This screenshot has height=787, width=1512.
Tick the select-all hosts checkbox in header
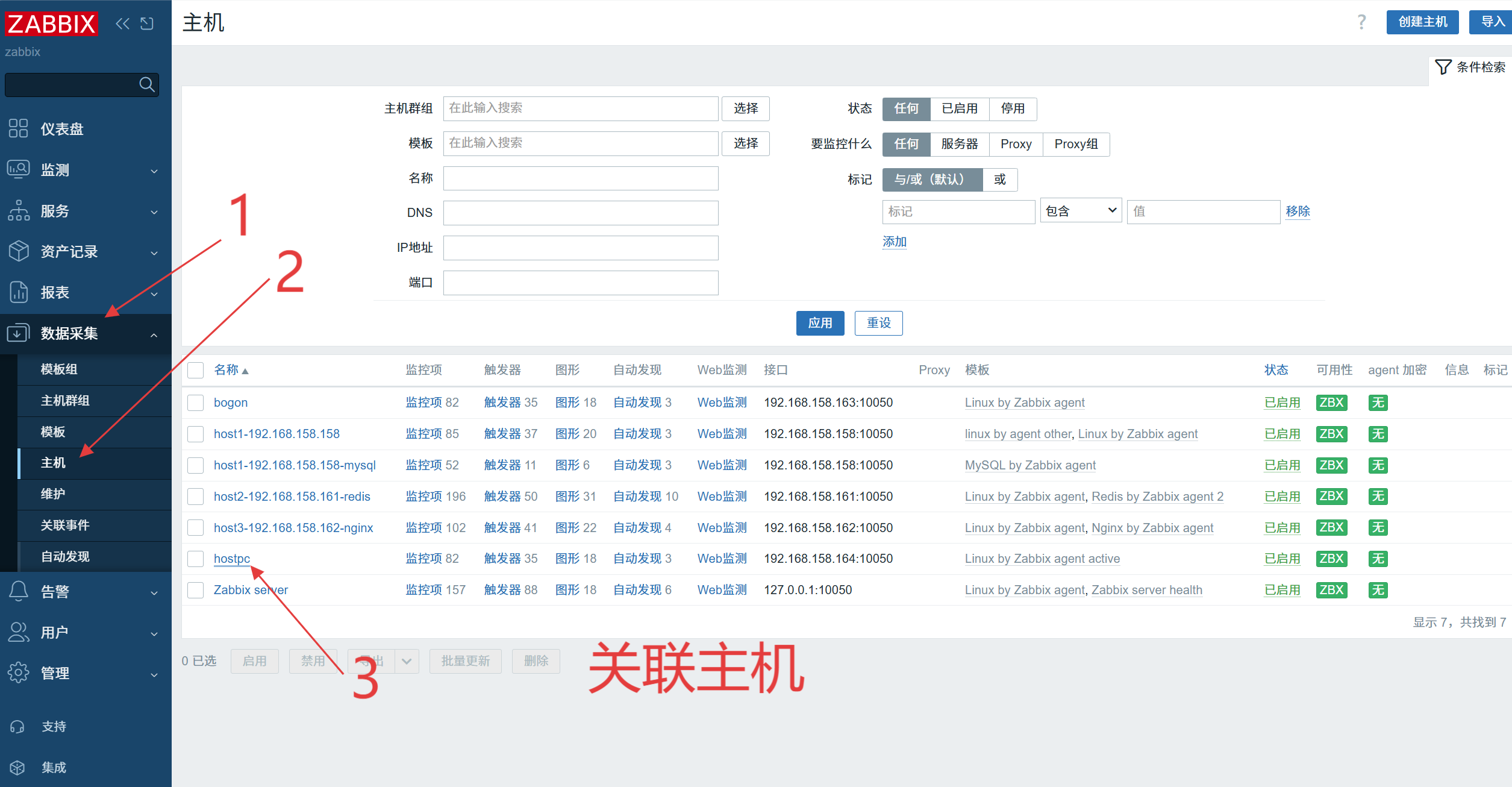pyautogui.click(x=195, y=370)
